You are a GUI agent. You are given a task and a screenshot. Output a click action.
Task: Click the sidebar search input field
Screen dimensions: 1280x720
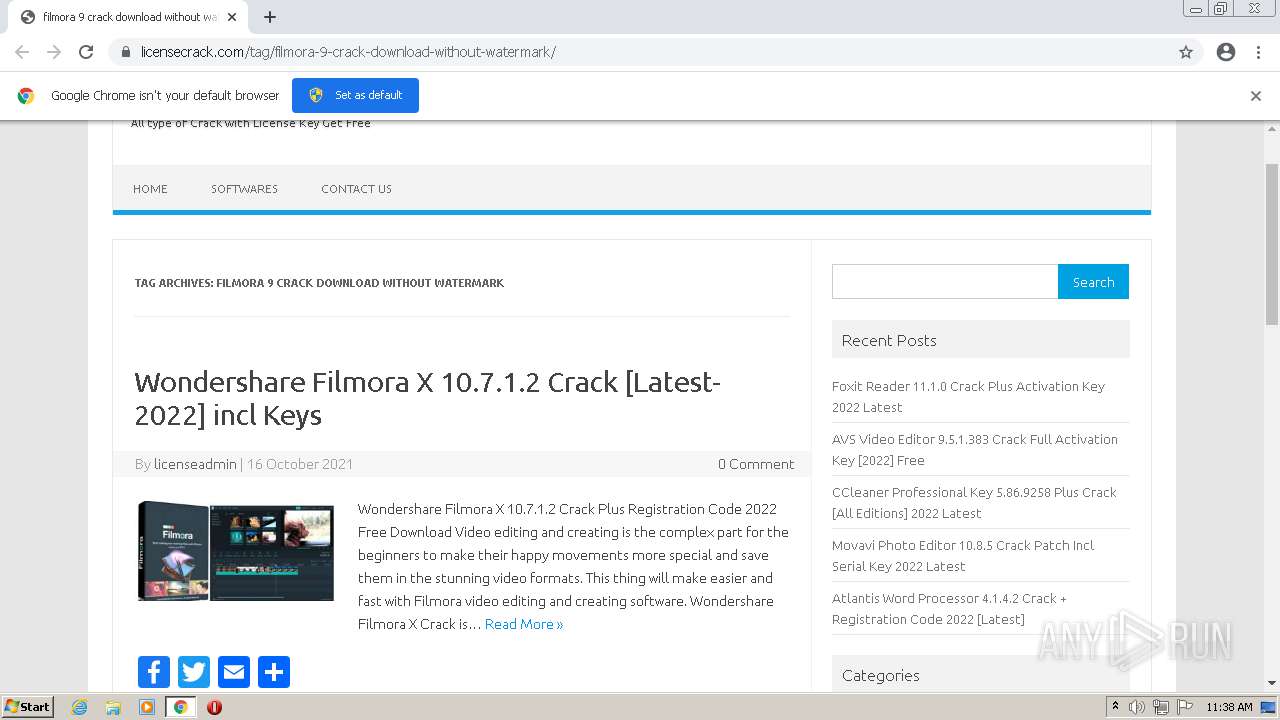(945, 282)
